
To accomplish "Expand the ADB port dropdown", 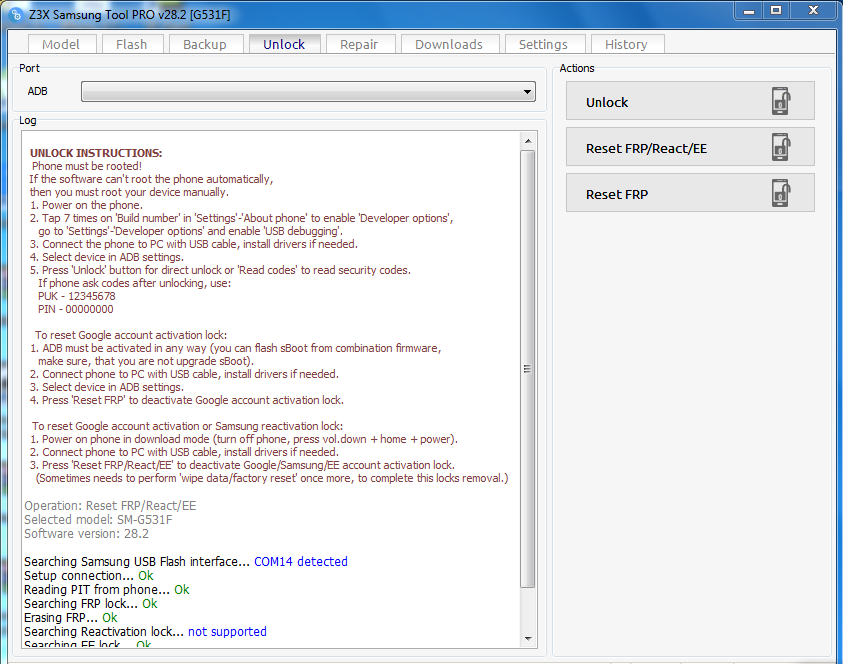I will [527, 92].
